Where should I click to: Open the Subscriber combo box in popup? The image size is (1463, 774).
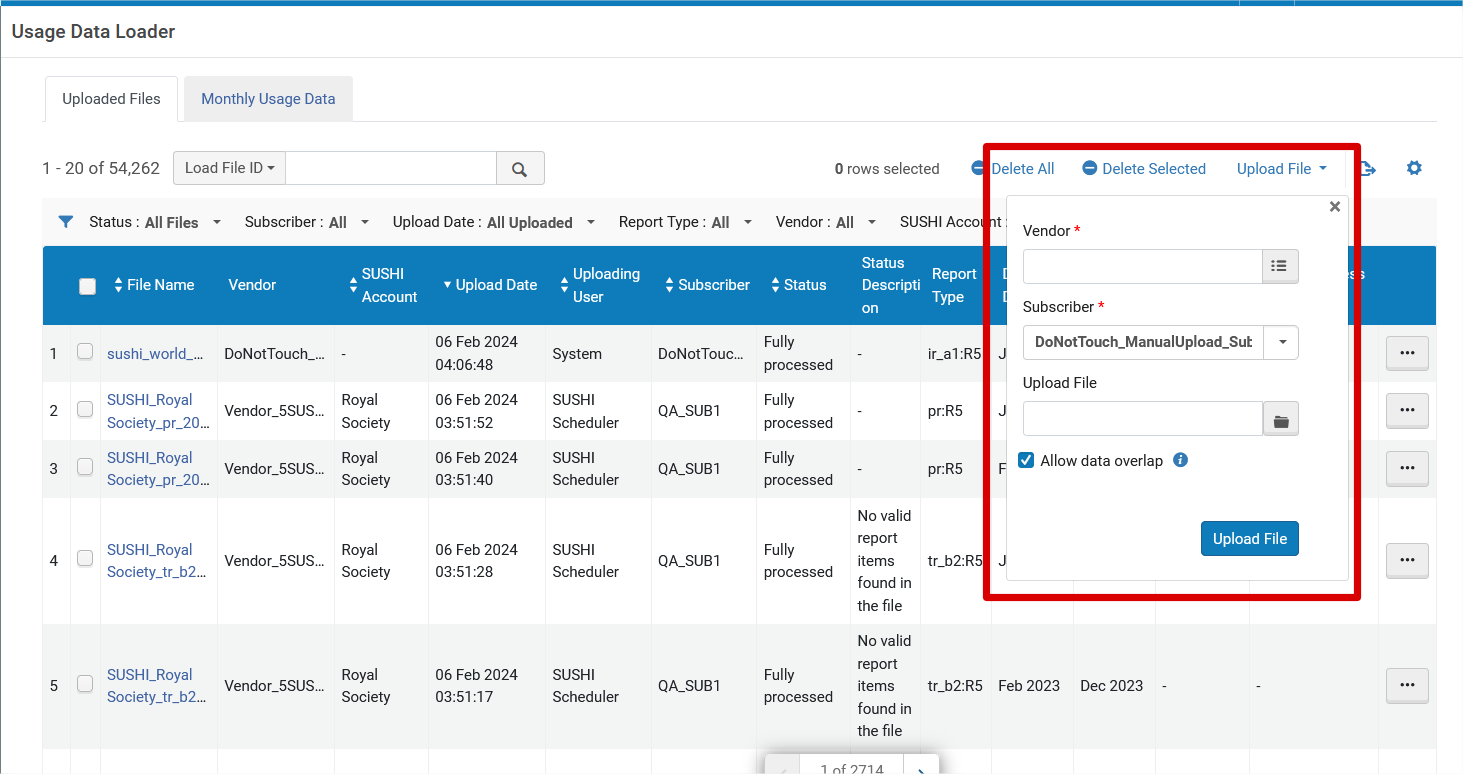click(1160, 342)
